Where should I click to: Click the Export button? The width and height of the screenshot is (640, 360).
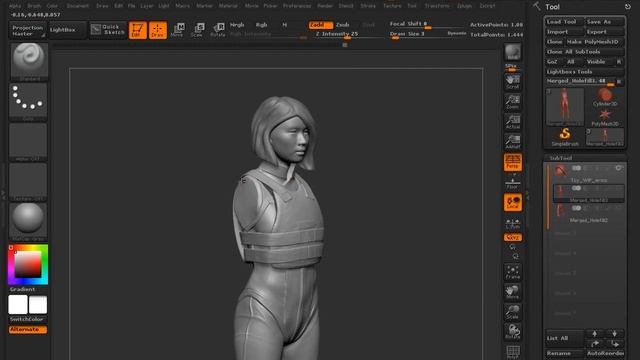pos(604,32)
